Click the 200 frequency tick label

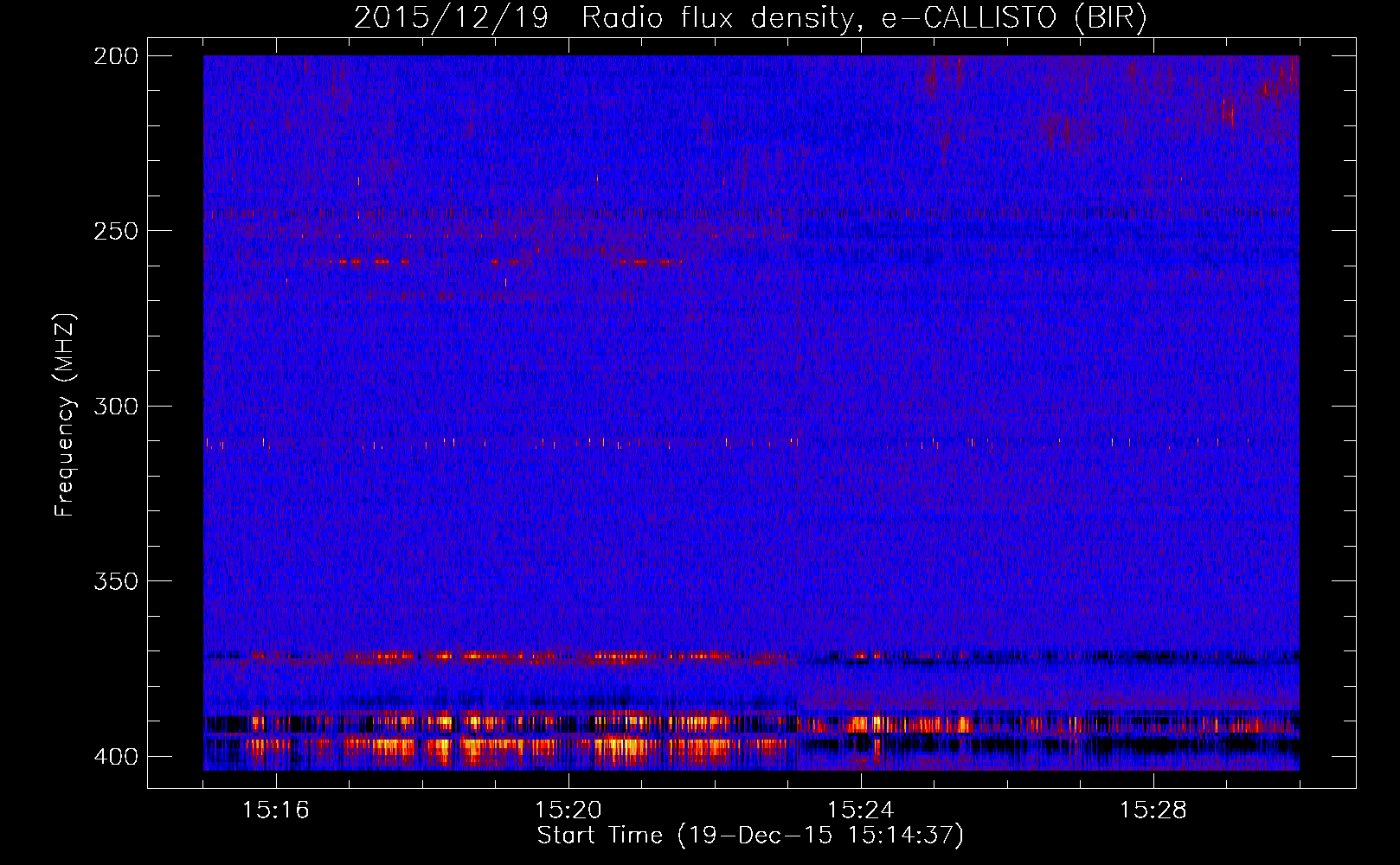[115, 55]
